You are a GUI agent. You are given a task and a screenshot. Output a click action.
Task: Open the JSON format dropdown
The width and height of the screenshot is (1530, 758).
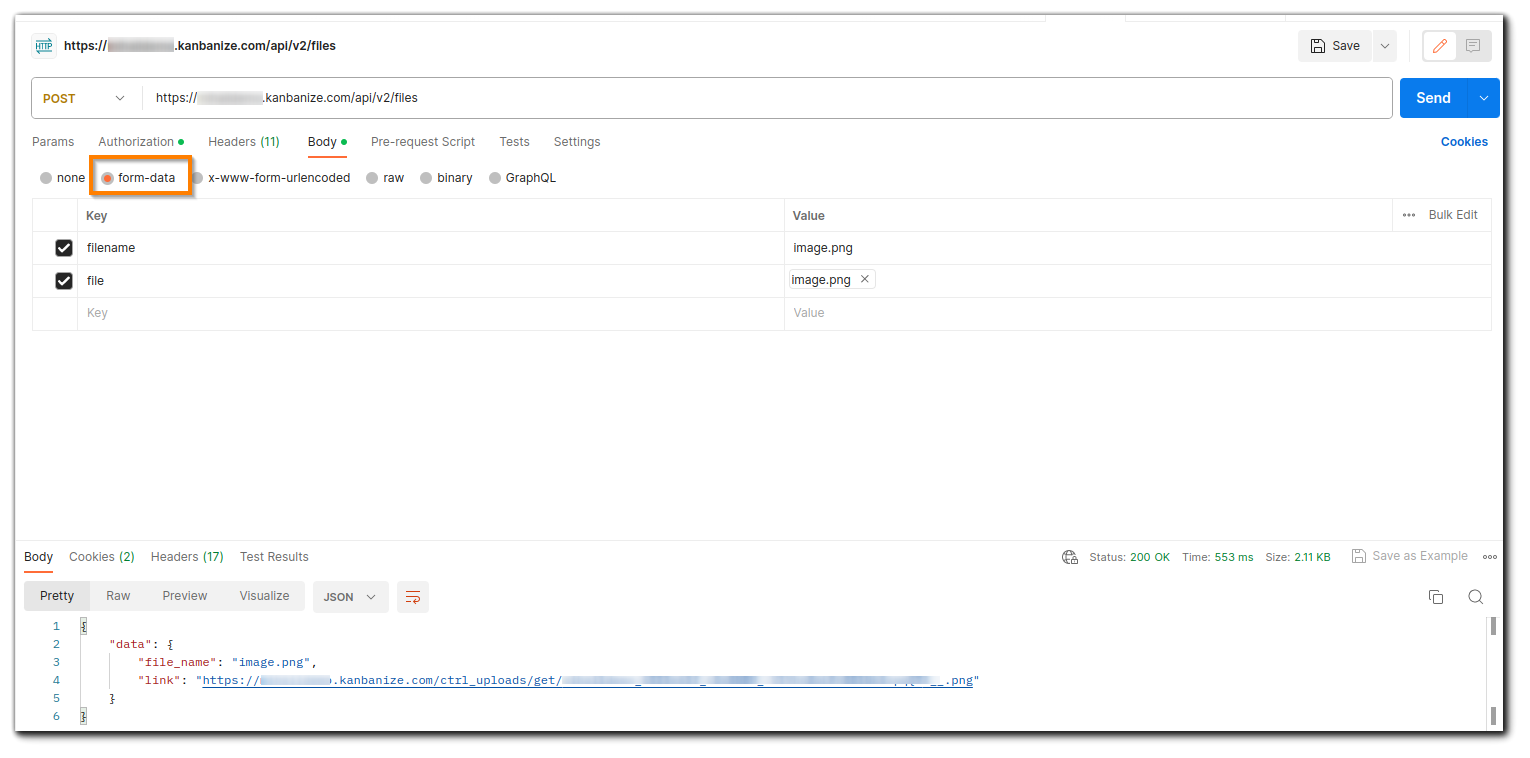(350, 597)
